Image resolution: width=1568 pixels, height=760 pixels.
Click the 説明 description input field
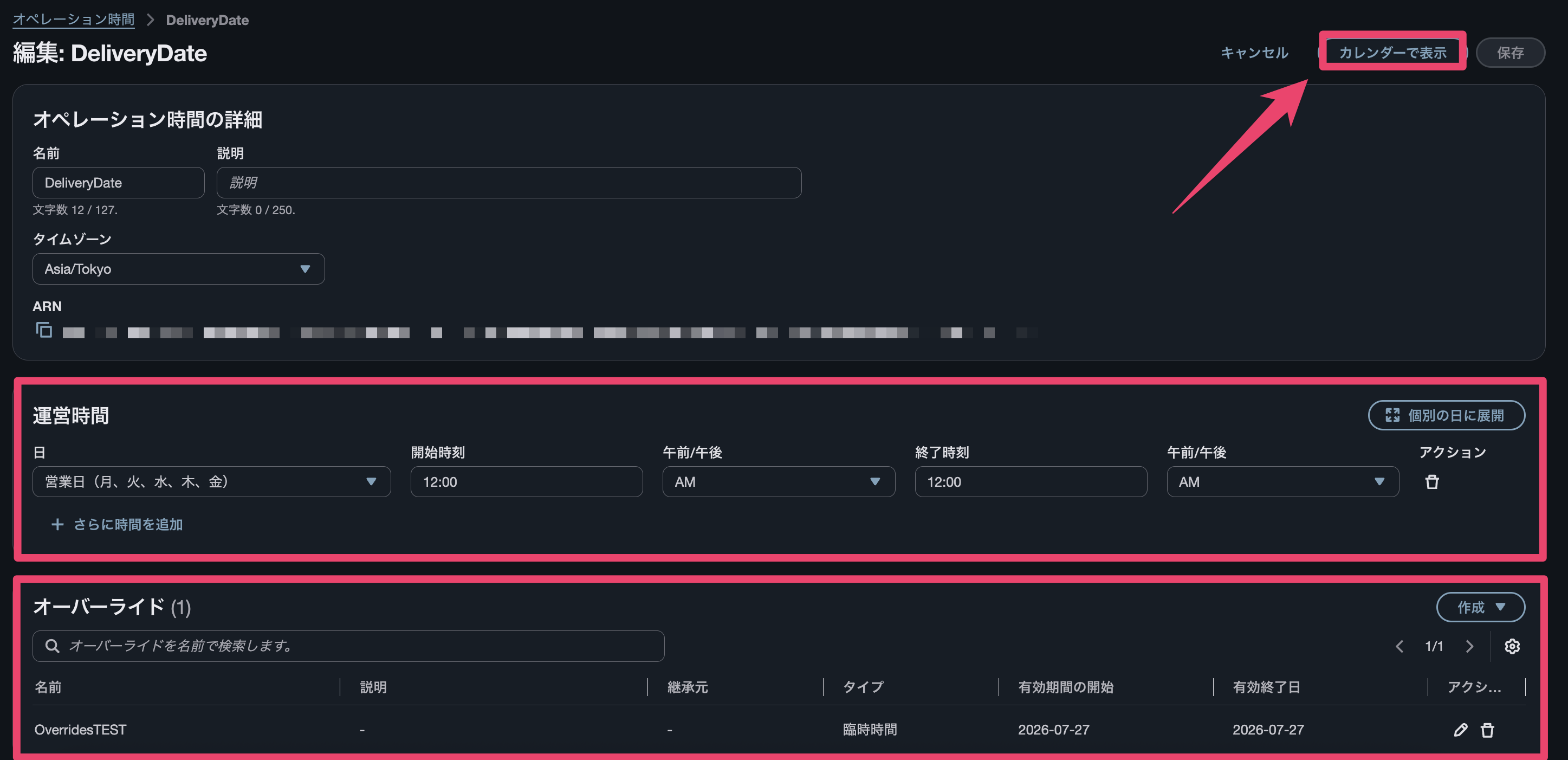[x=509, y=183]
